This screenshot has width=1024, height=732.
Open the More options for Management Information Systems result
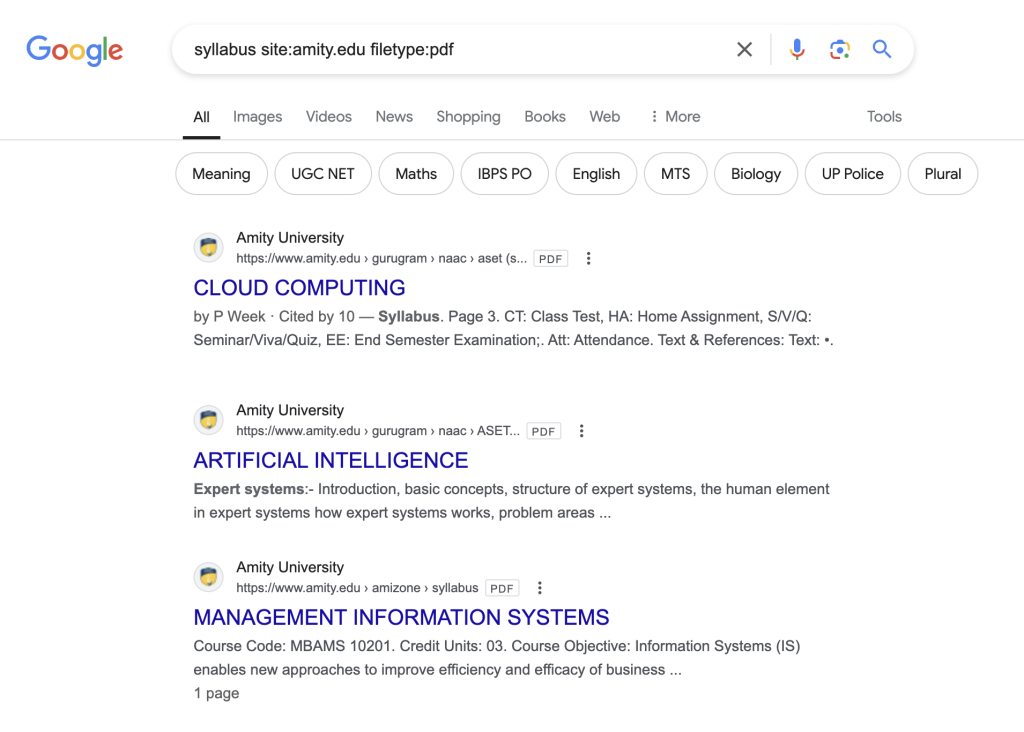coord(539,588)
